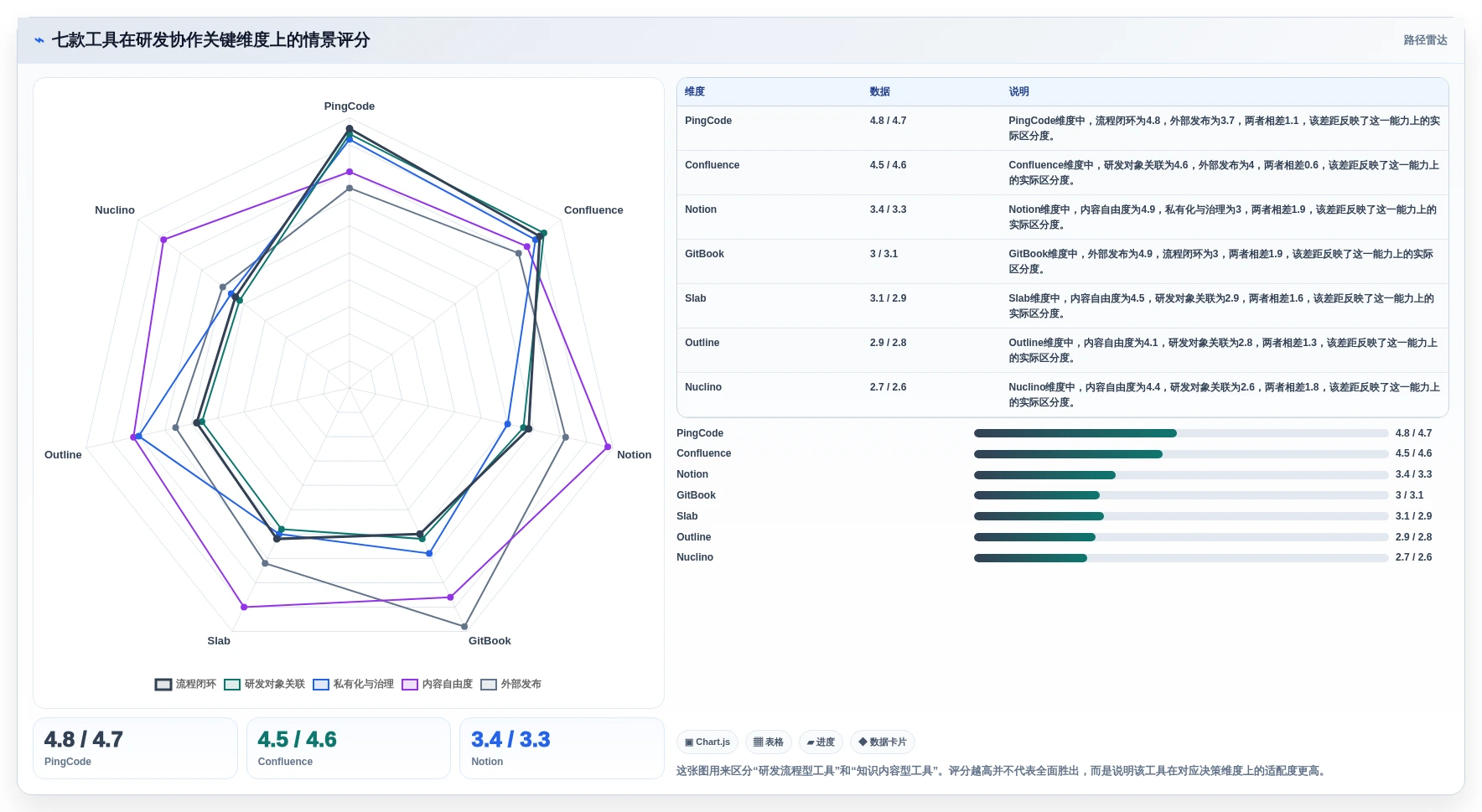Open the PingCode 4.8 / 4.7 summary card
Screen dimensions: 1482x812
pos(135,748)
